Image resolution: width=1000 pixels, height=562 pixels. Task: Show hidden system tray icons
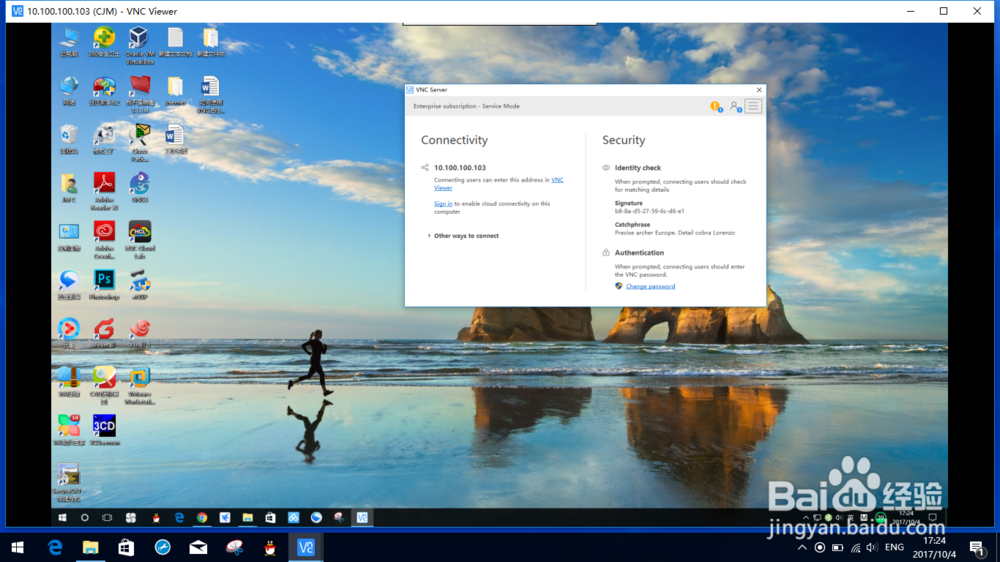pos(802,548)
